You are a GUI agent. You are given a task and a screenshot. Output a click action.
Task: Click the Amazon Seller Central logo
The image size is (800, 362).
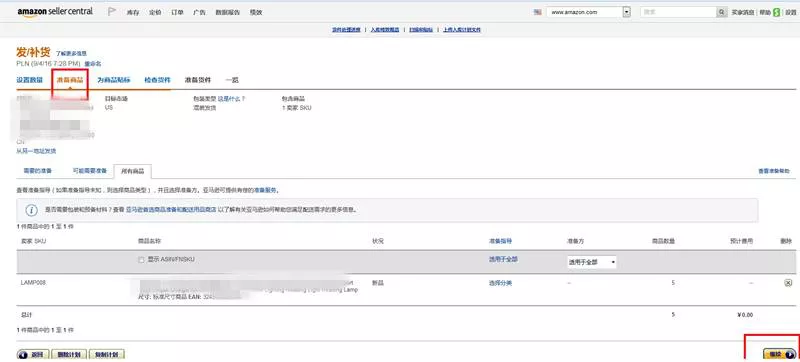pyautogui.click(x=55, y=12)
